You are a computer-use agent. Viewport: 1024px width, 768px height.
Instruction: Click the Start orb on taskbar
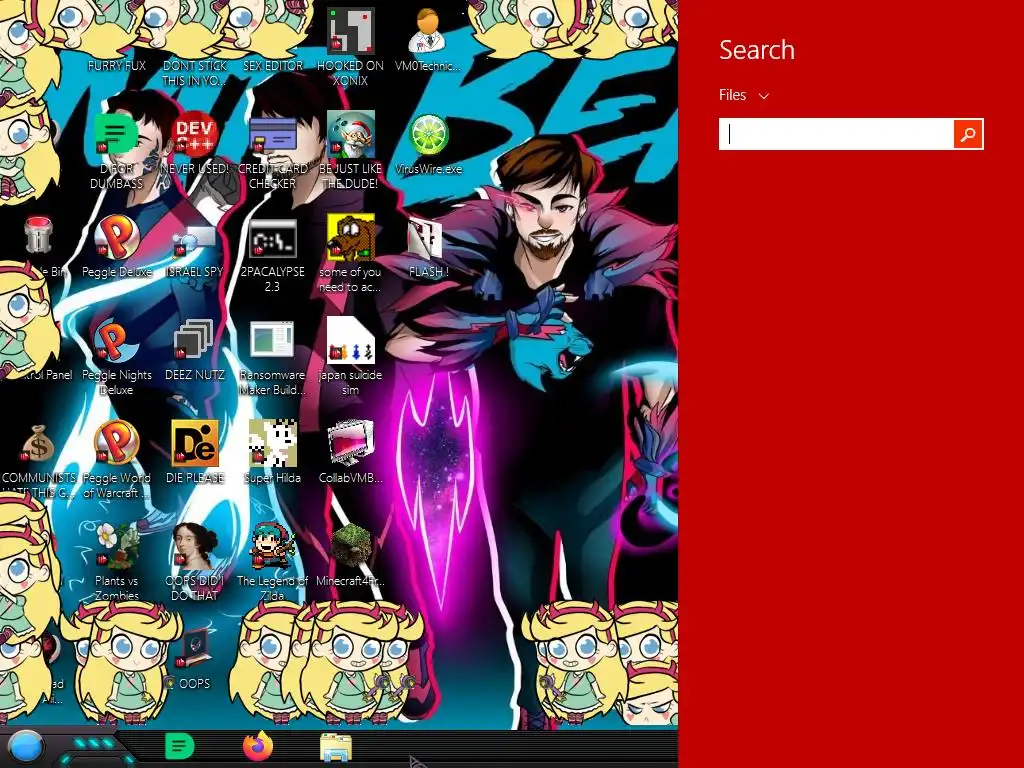26,747
